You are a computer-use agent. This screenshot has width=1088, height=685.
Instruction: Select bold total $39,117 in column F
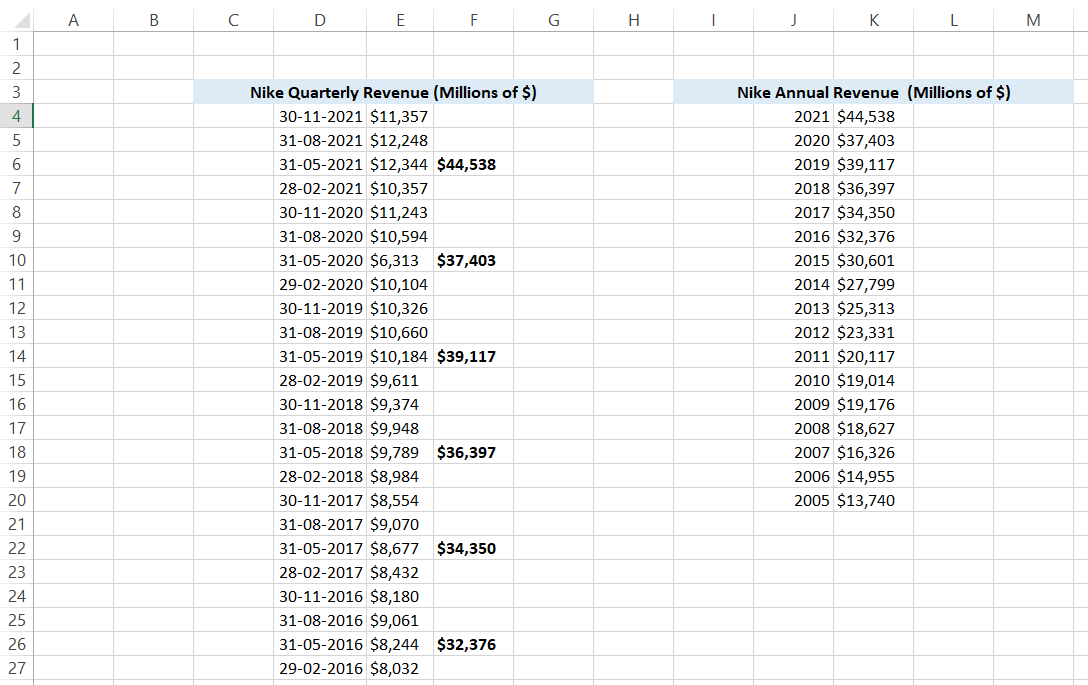click(x=473, y=357)
